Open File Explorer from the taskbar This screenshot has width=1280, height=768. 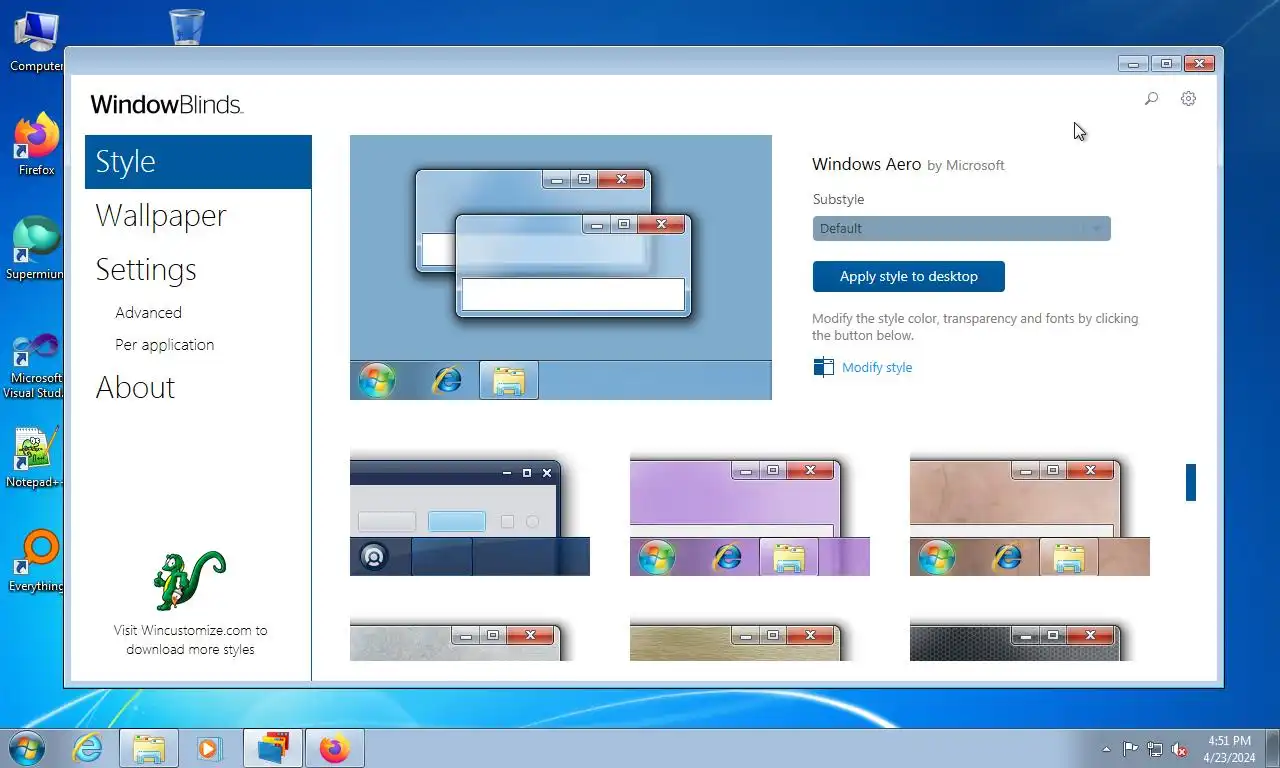pyautogui.click(x=149, y=748)
